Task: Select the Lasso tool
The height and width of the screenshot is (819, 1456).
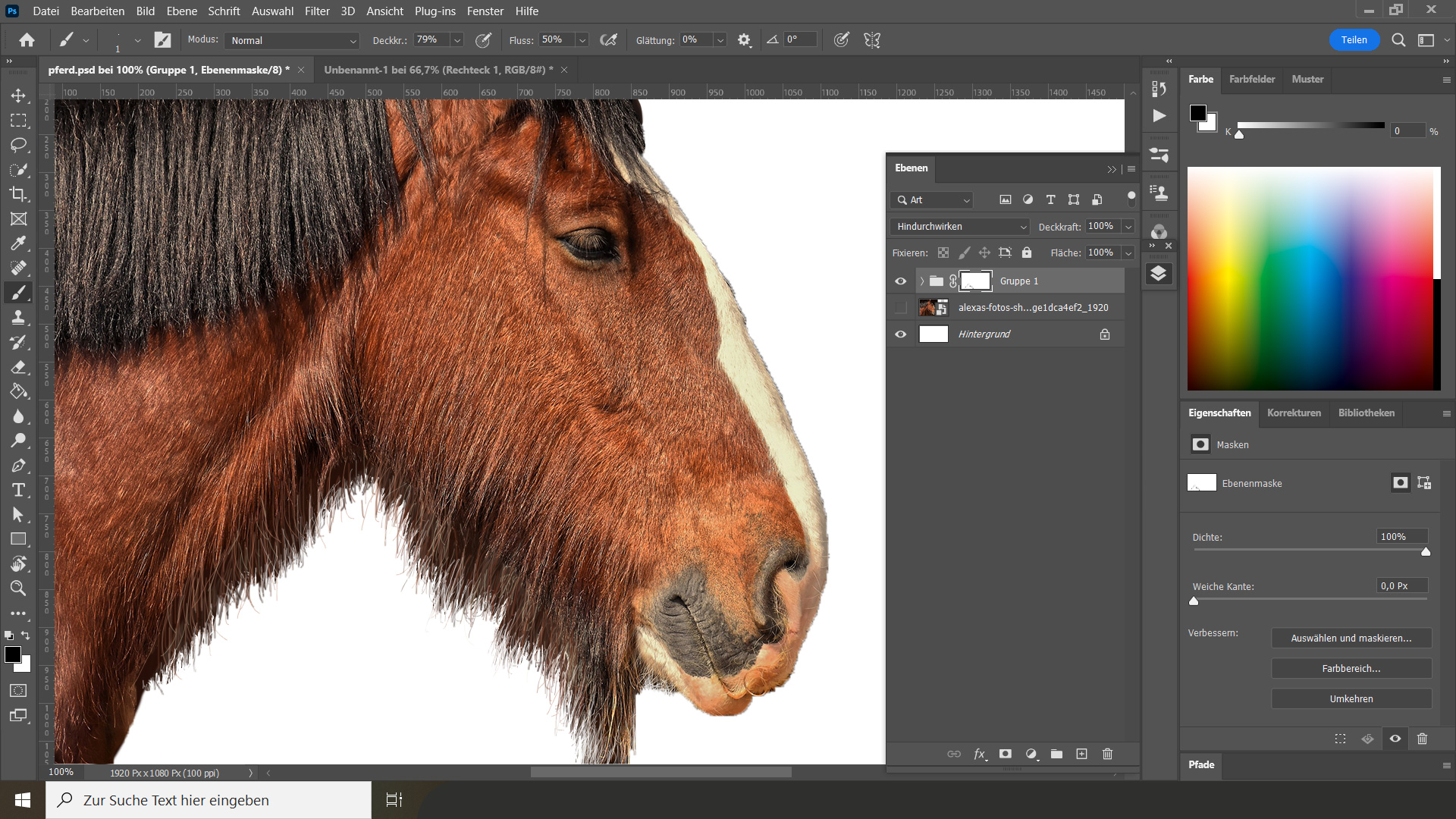Action: pos(18,145)
